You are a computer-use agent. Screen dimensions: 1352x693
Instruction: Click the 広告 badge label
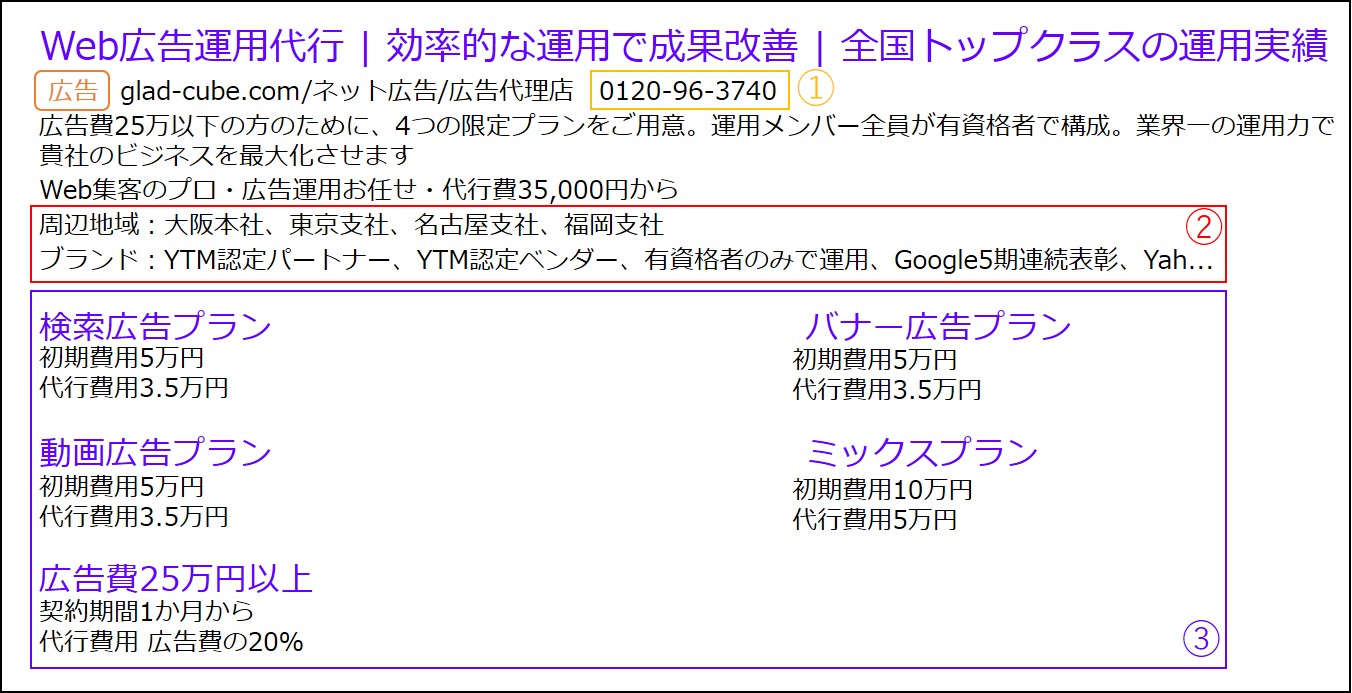tap(73, 91)
